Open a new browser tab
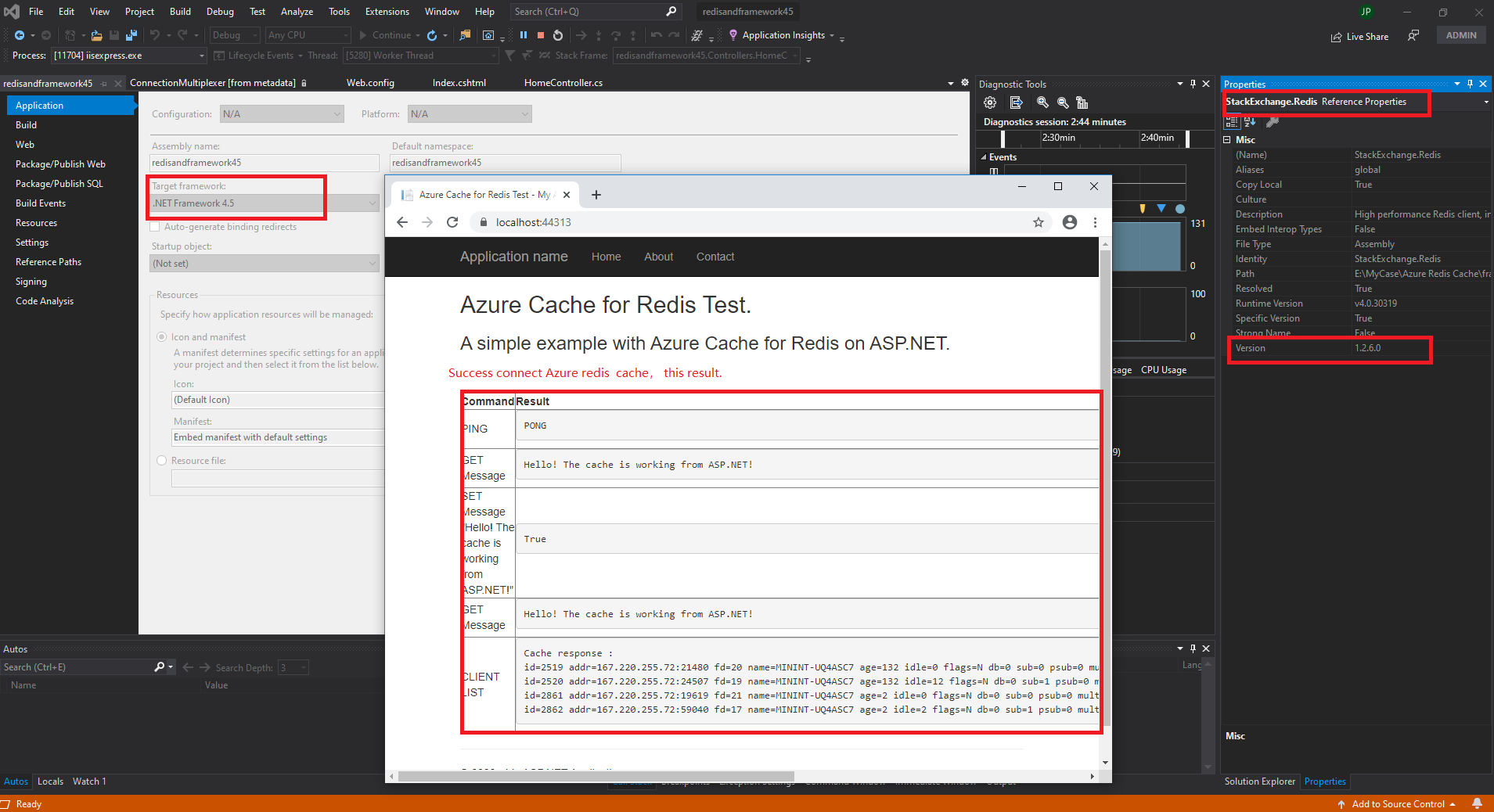Viewport: 1494px width, 812px height. tap(596, 195)
